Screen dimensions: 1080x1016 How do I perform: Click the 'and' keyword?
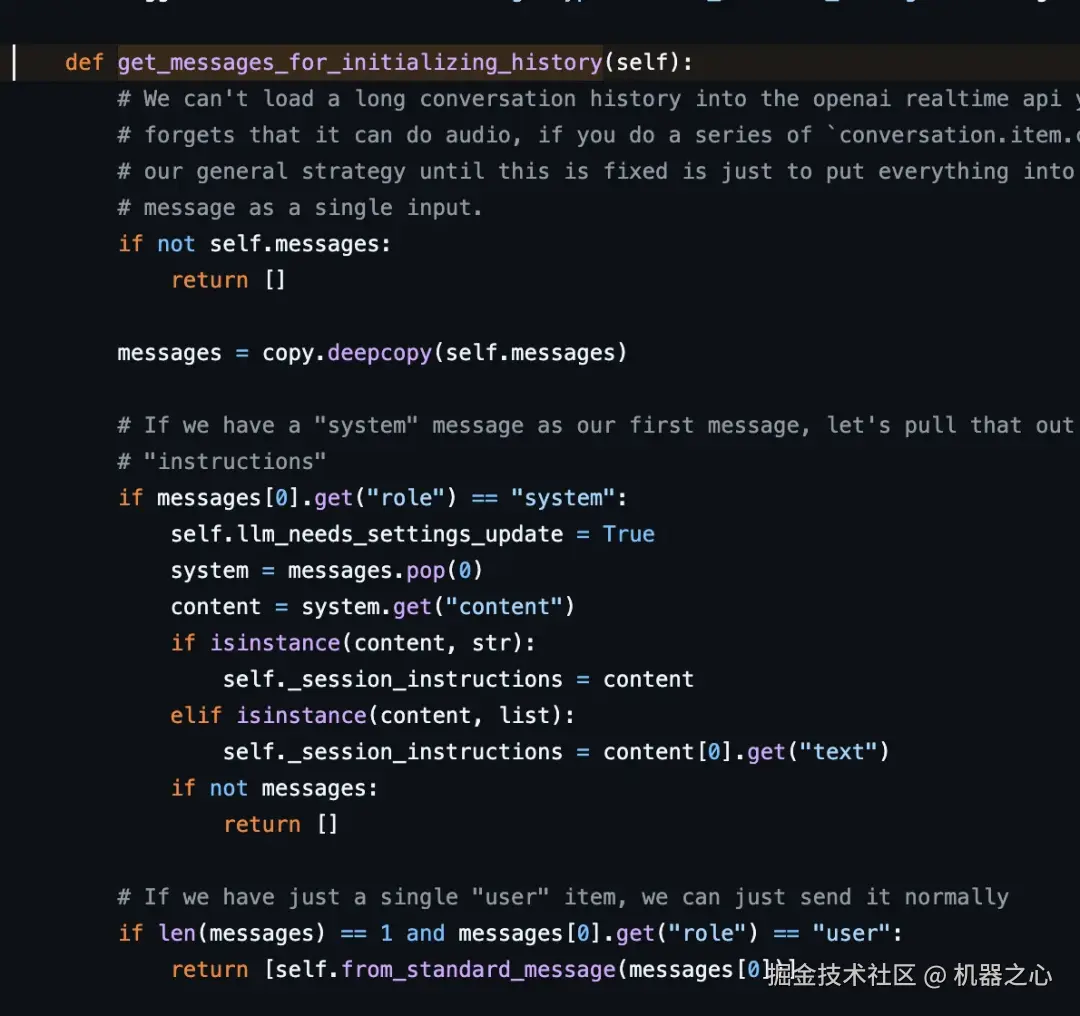click(425, 934)
